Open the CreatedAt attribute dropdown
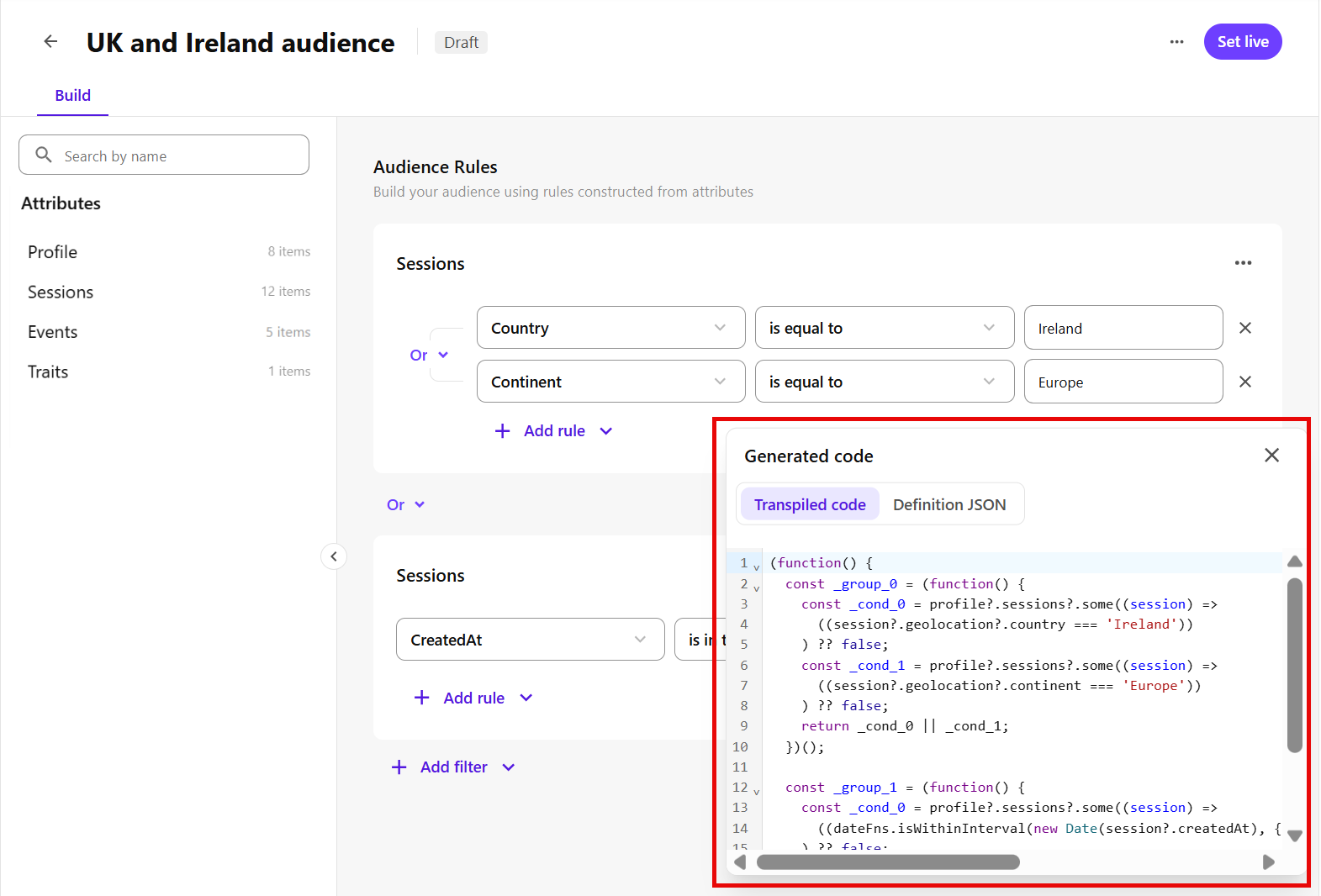Image resolution: width=1321 pixels, height=896 pixels. (530, 640)
